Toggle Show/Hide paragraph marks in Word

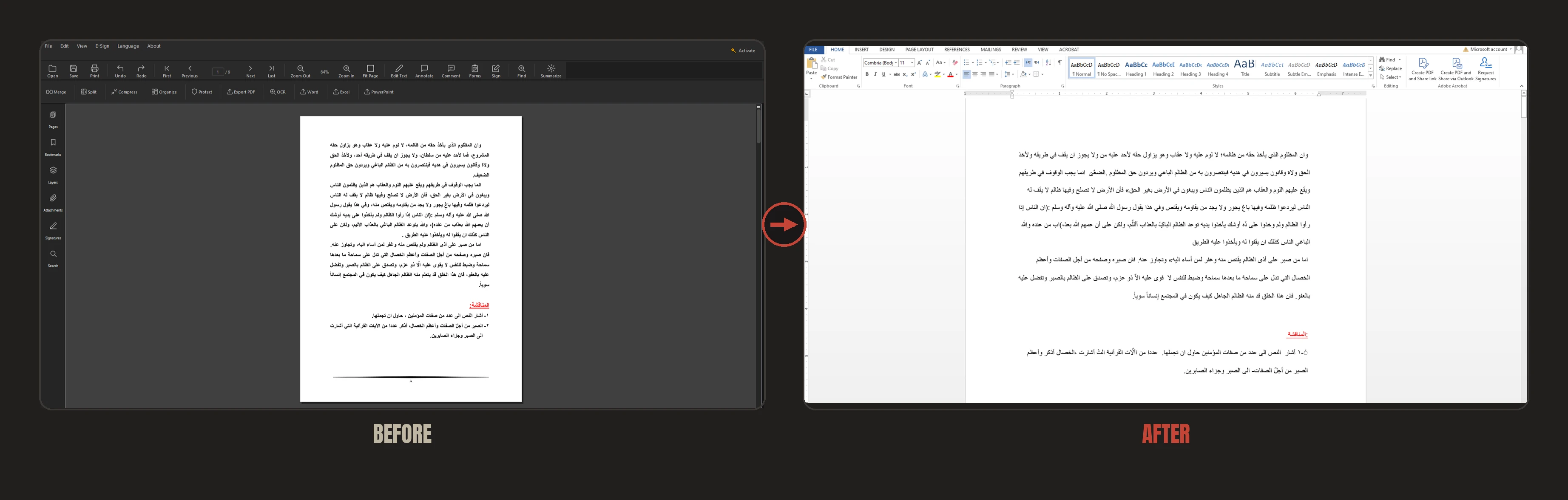tap(1060, 62)
